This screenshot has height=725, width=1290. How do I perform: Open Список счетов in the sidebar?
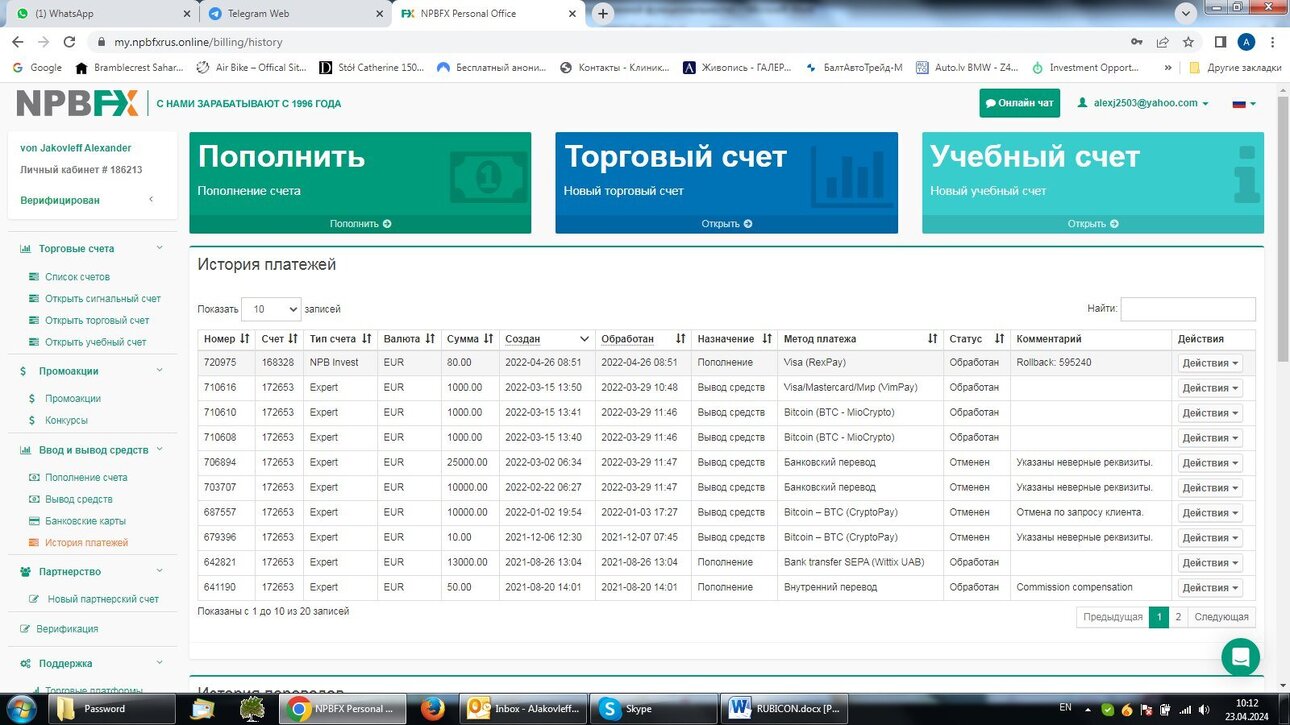point(77,277)
